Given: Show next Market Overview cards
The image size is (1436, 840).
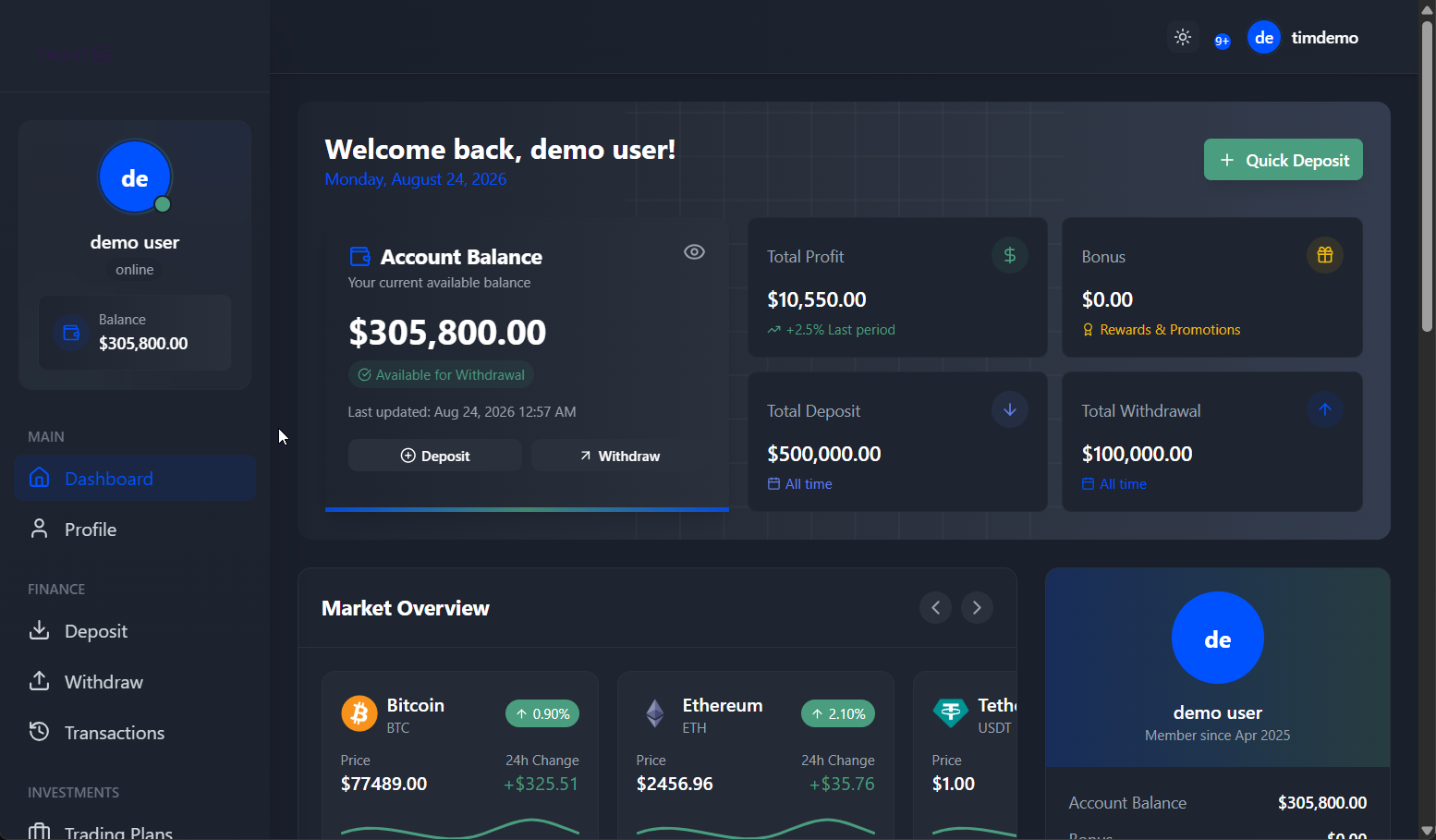Looking at the screenshot, I should pos(977,607).
